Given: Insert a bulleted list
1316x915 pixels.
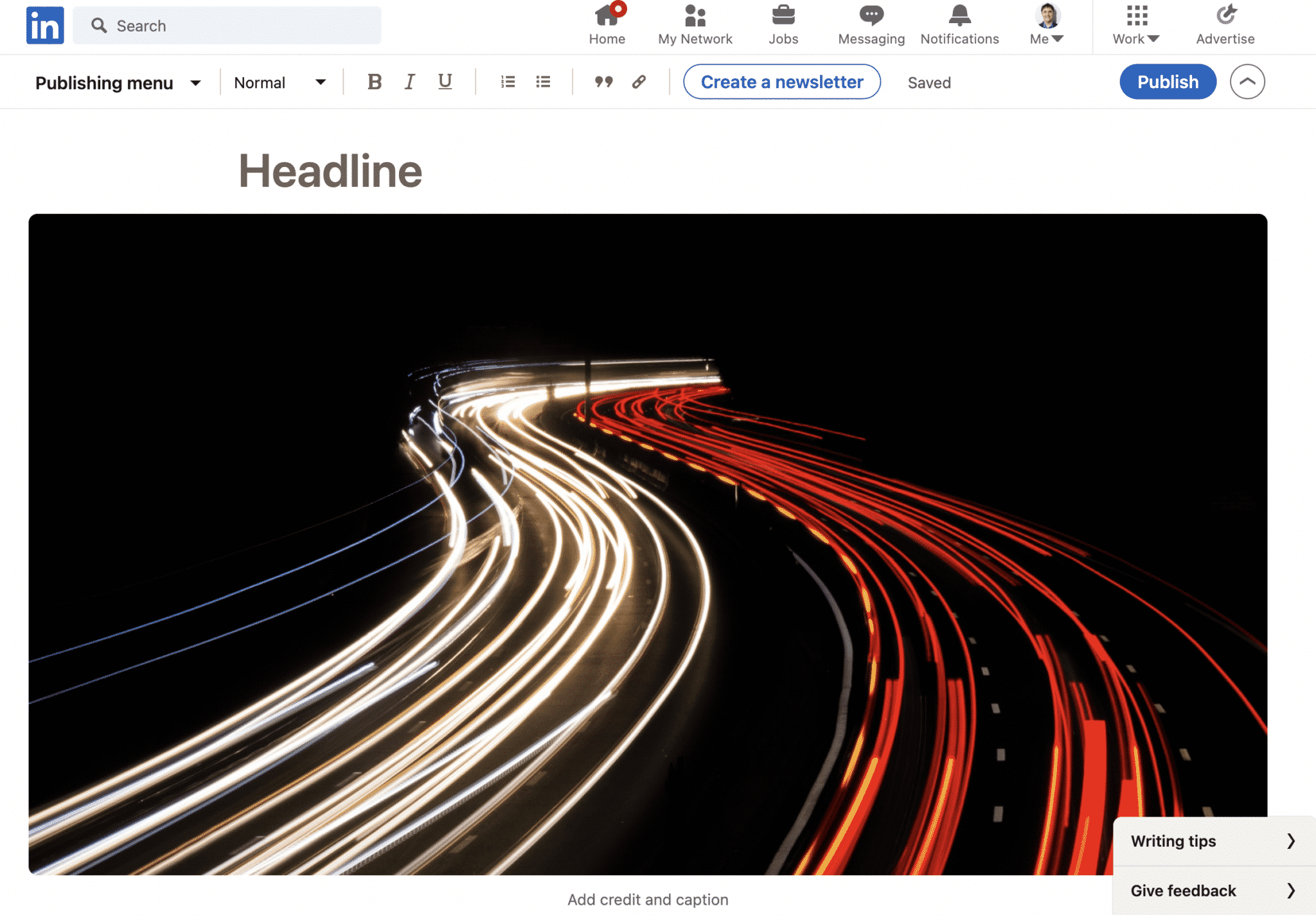Looking at the screenshot, I should tap(543, 82).
